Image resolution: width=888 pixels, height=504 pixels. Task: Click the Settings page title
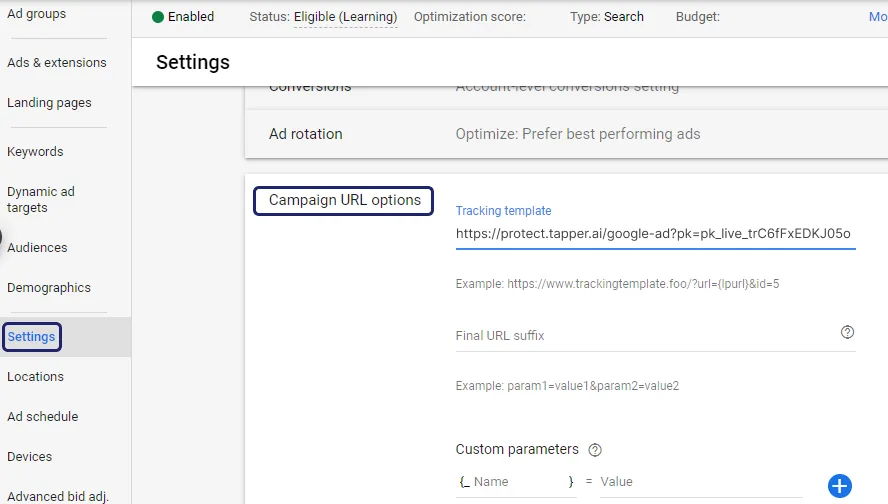point(193,62)
